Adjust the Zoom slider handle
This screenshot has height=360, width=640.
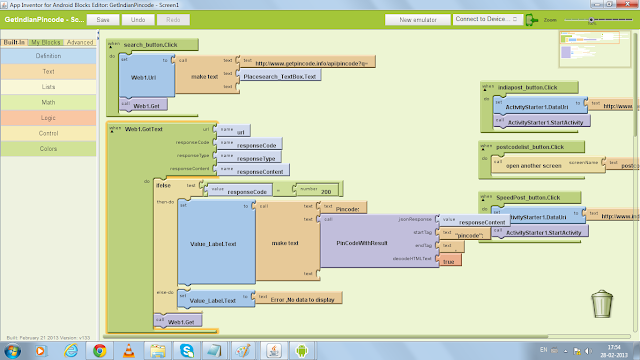pos(591,20)
